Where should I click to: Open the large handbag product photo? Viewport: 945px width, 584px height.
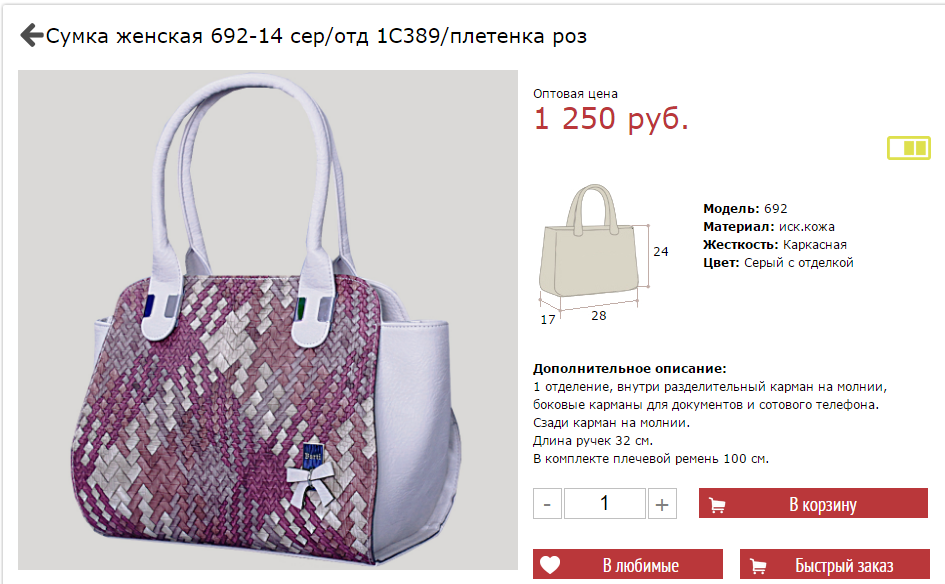click(x=268, y=319)
